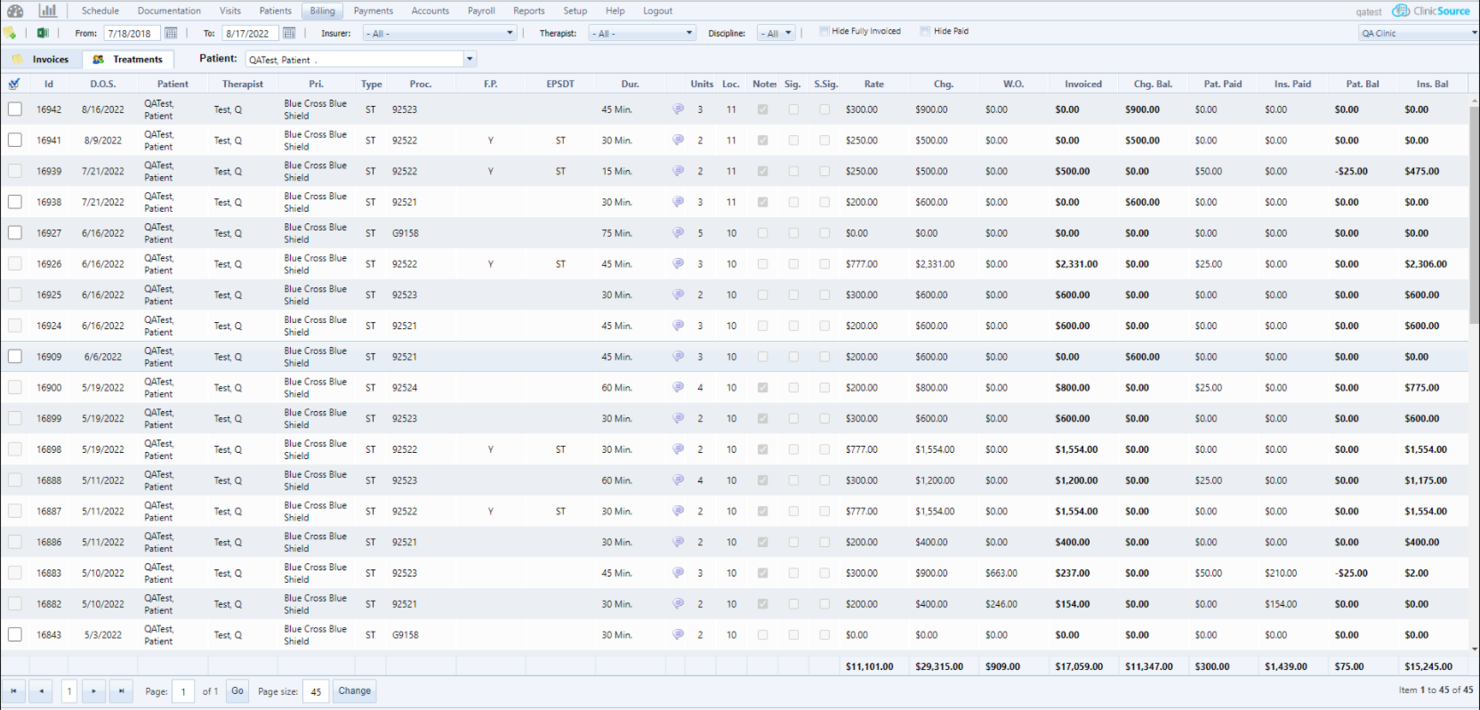Check the select-all box in grid header

(14, 83)
